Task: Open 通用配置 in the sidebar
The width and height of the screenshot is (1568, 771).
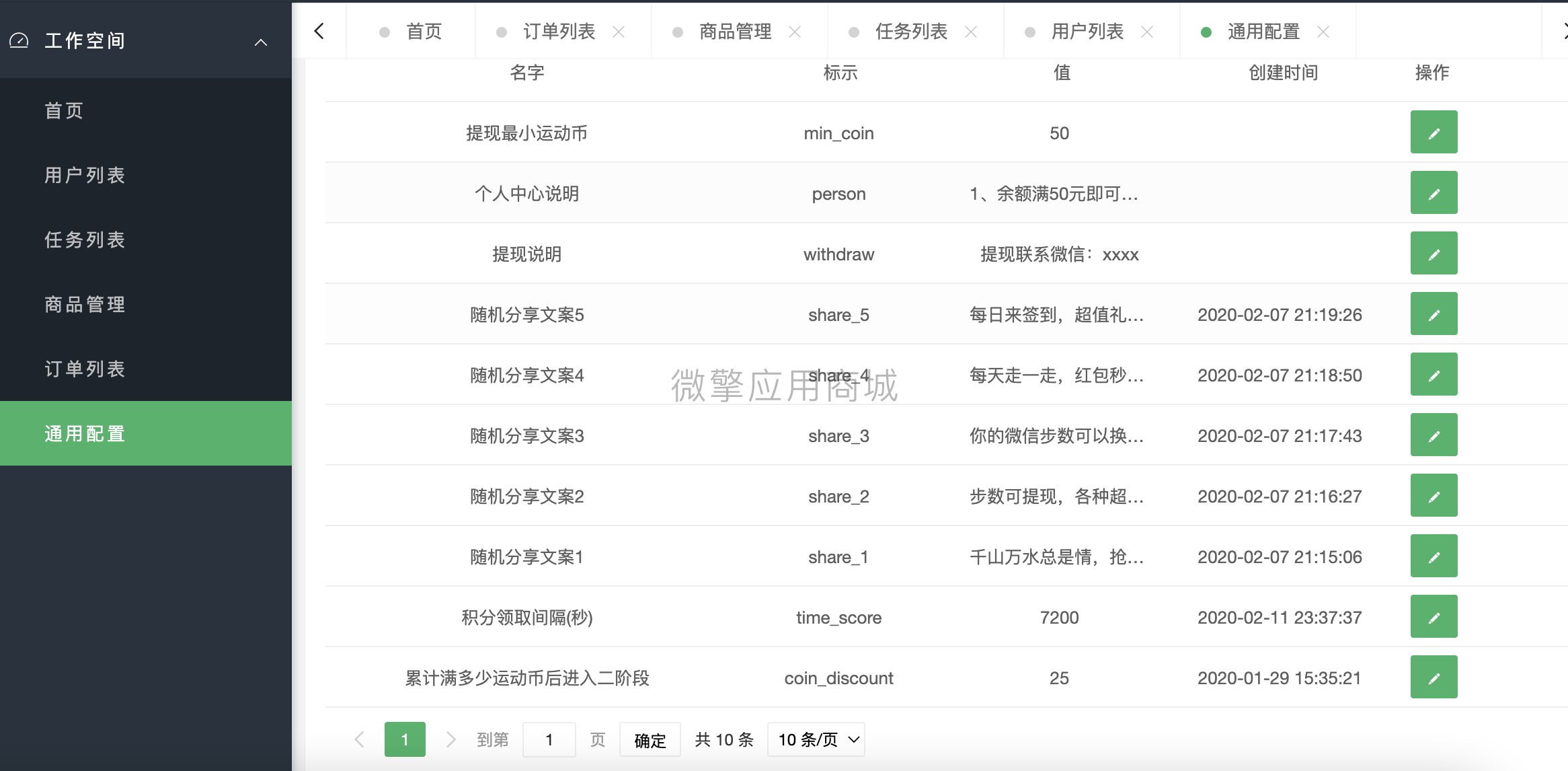Action: 146,433
